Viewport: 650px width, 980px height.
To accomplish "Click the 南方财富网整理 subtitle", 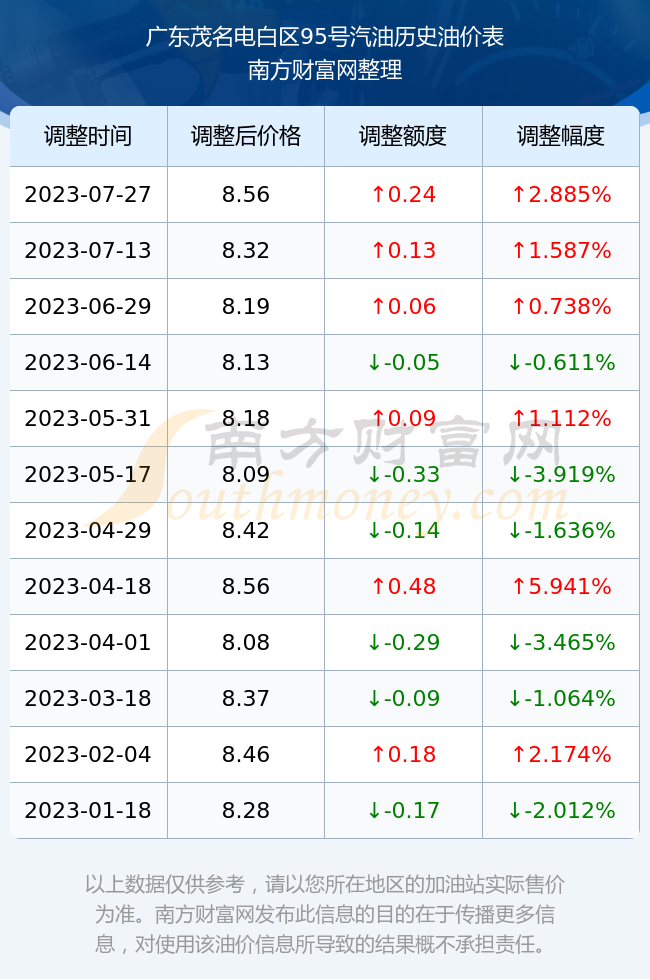I will (x=324, y=69).
